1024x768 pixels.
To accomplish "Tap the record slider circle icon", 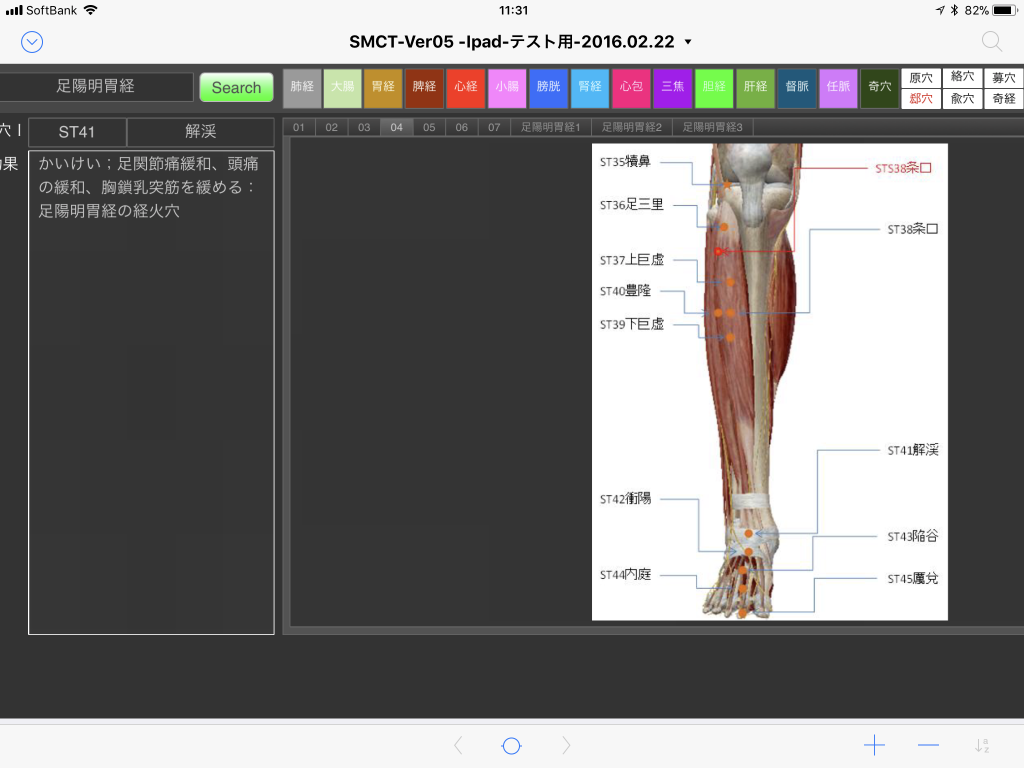I will coord(511,745).
